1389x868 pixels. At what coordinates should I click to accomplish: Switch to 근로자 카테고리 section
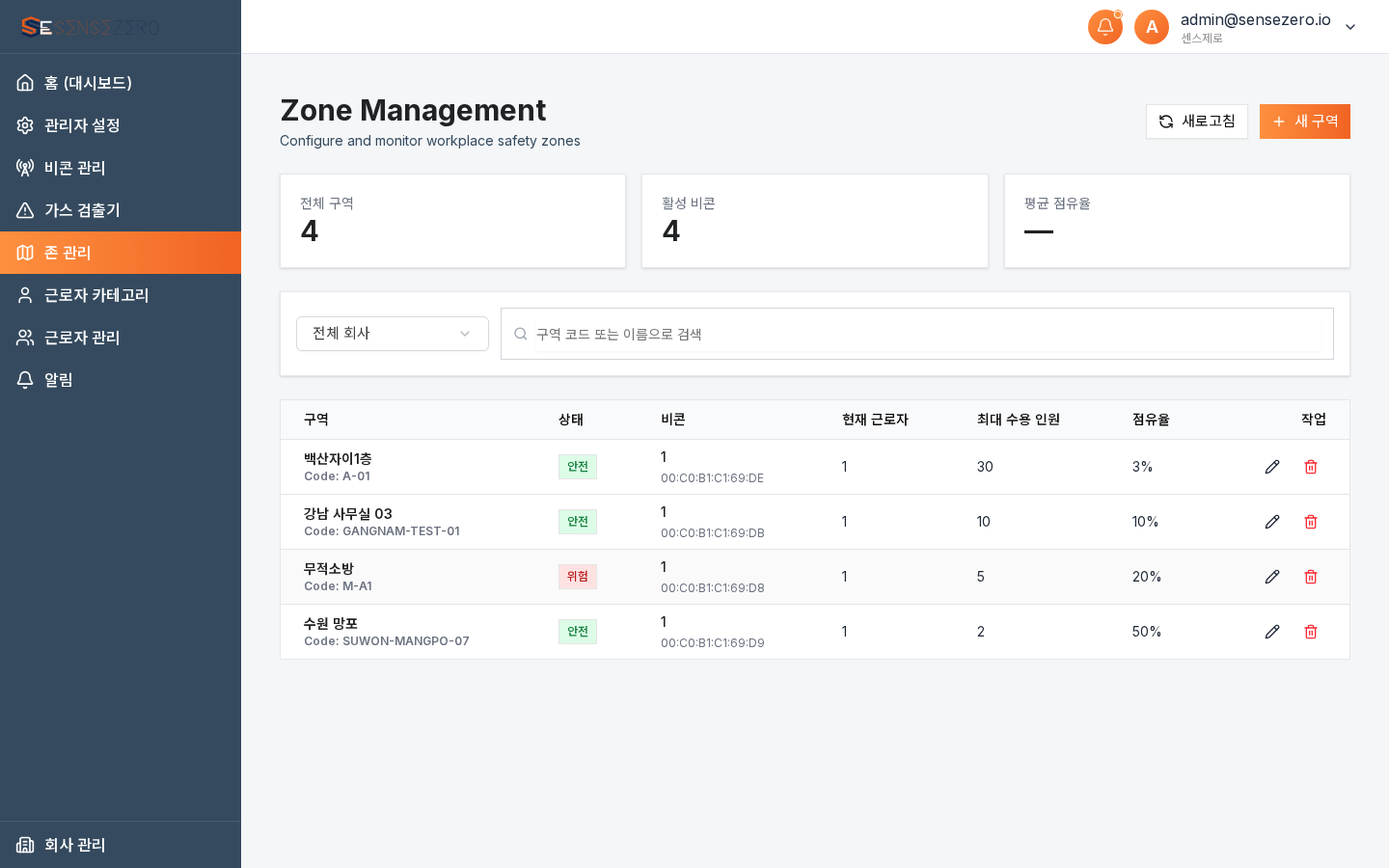tap(95, 295)
